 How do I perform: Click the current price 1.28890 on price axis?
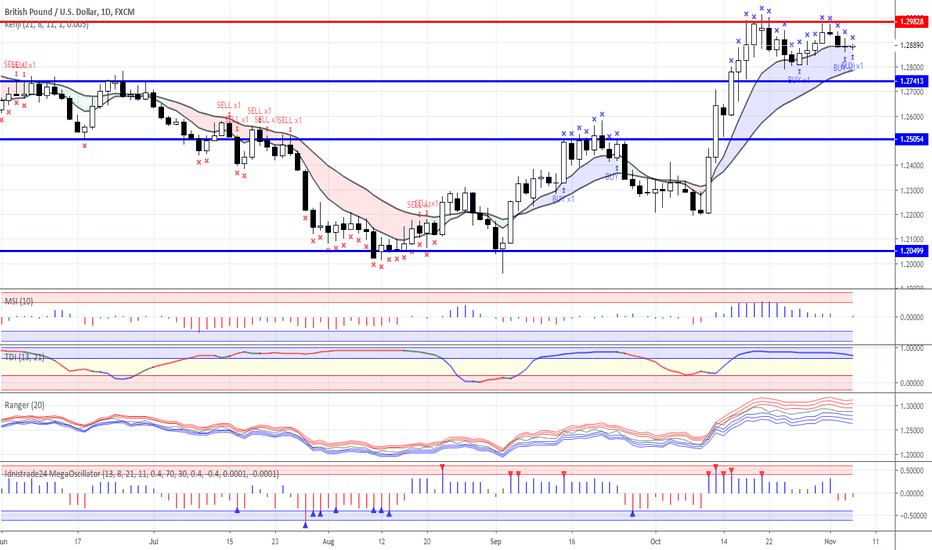911,46
